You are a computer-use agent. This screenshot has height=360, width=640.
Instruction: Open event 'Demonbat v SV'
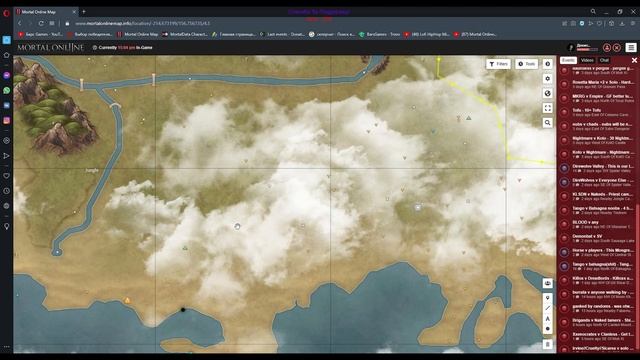click(597, 238)
